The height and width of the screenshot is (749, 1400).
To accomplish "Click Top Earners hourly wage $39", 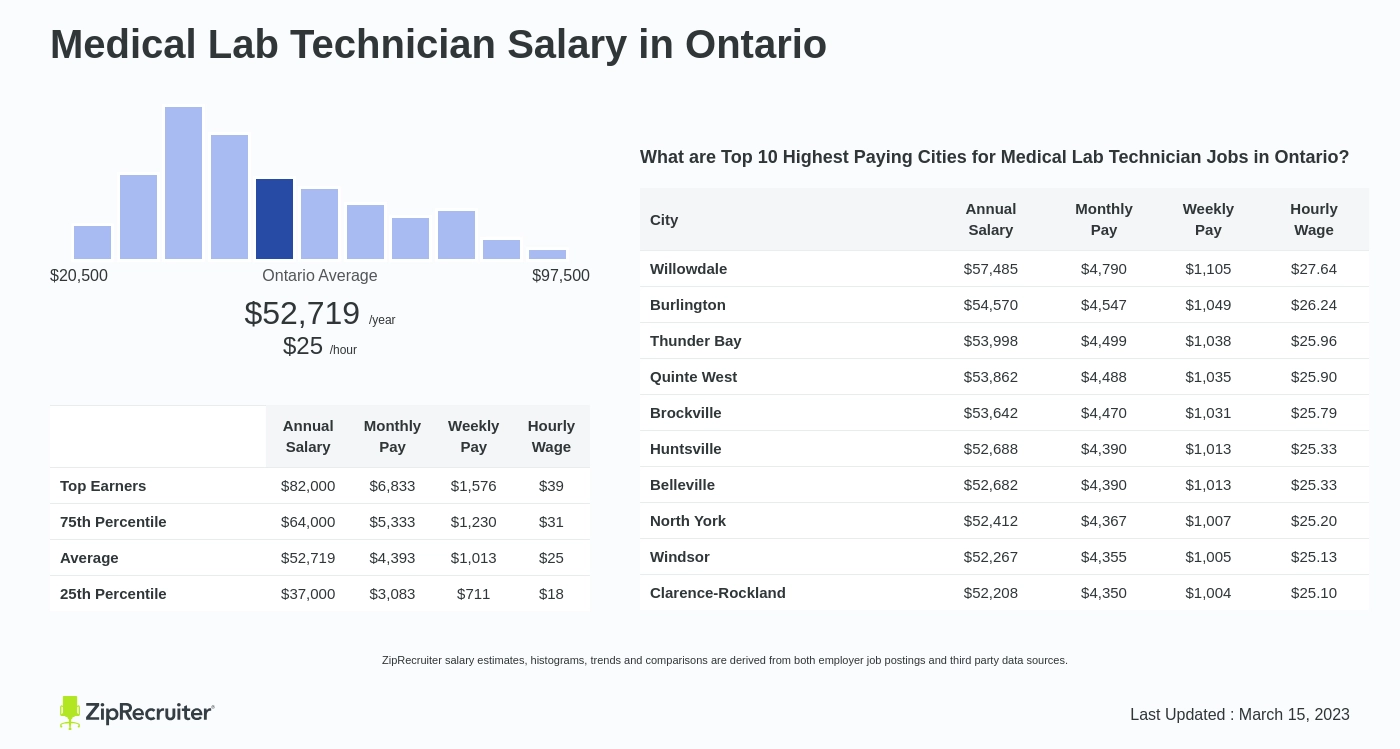I will (x=551, y=485).
